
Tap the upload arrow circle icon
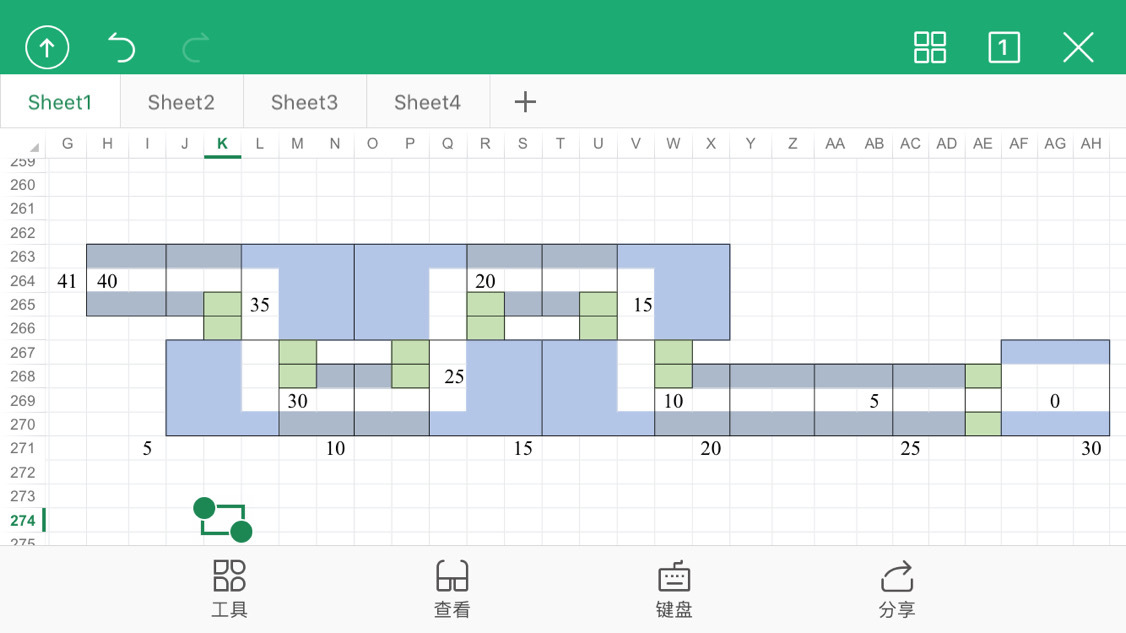click(x=47, y=47)
